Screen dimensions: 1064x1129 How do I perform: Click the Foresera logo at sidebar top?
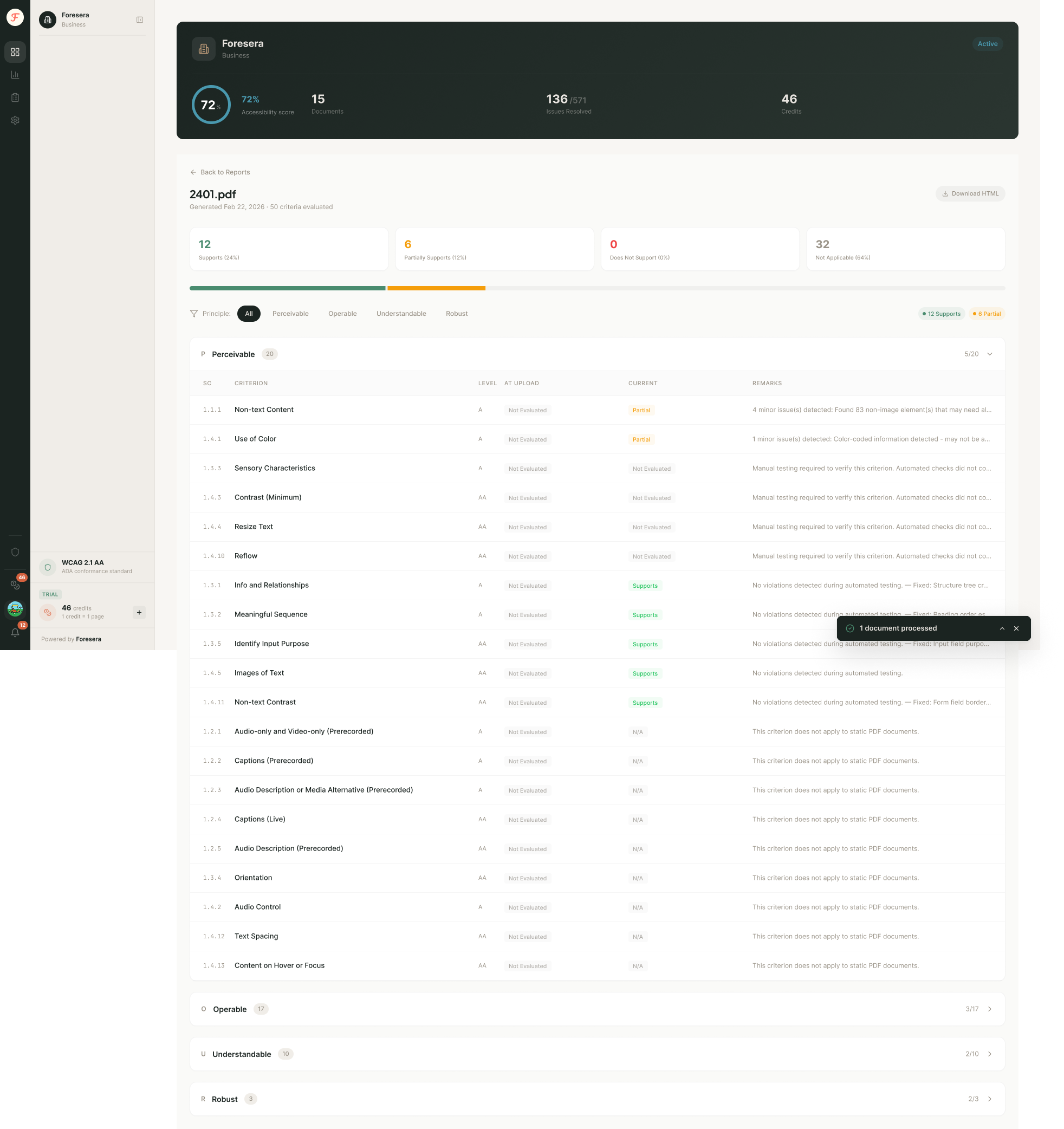(x=15, y=17)
